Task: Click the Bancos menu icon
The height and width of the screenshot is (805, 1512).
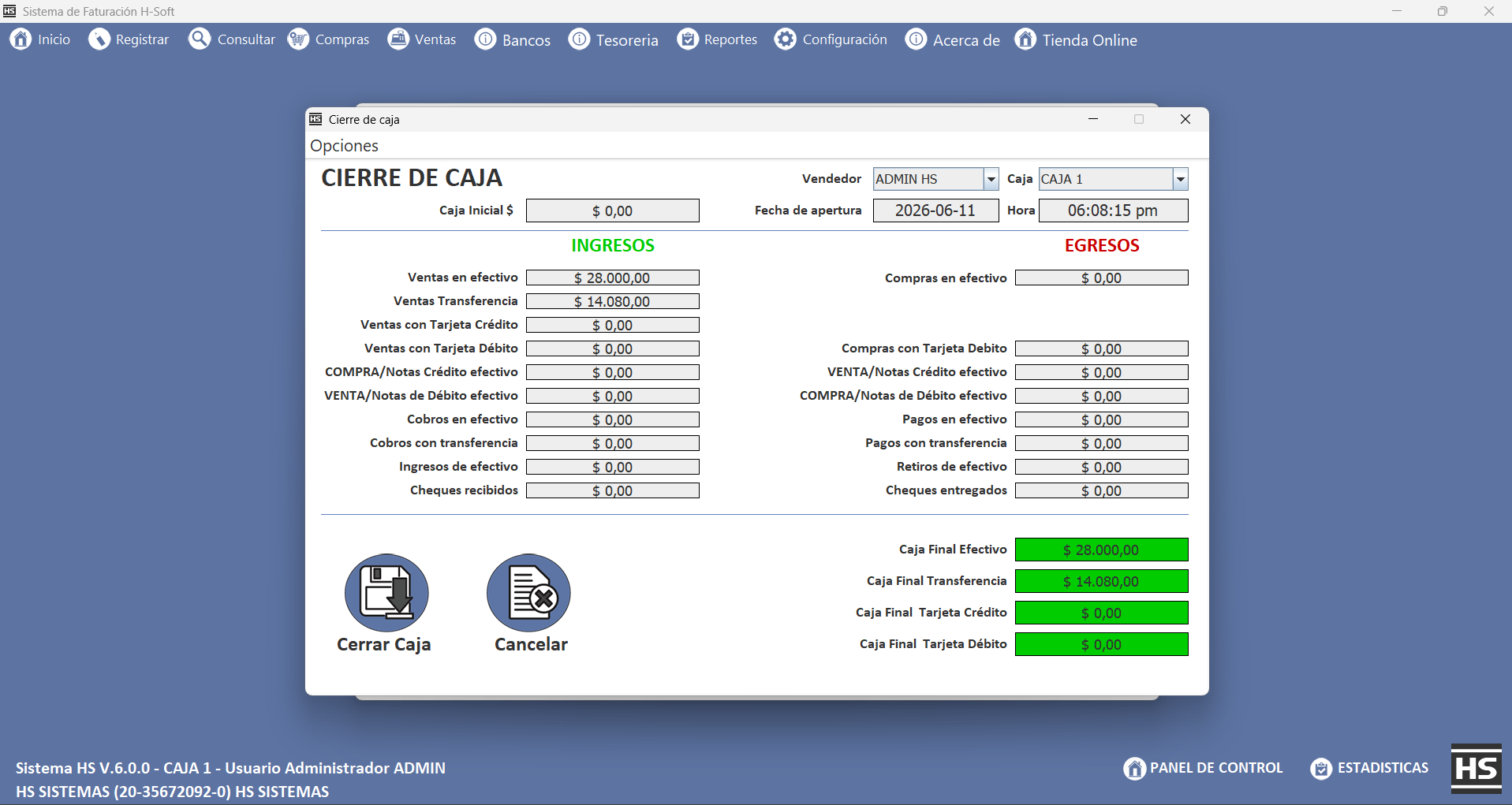Action: (485, 39)
